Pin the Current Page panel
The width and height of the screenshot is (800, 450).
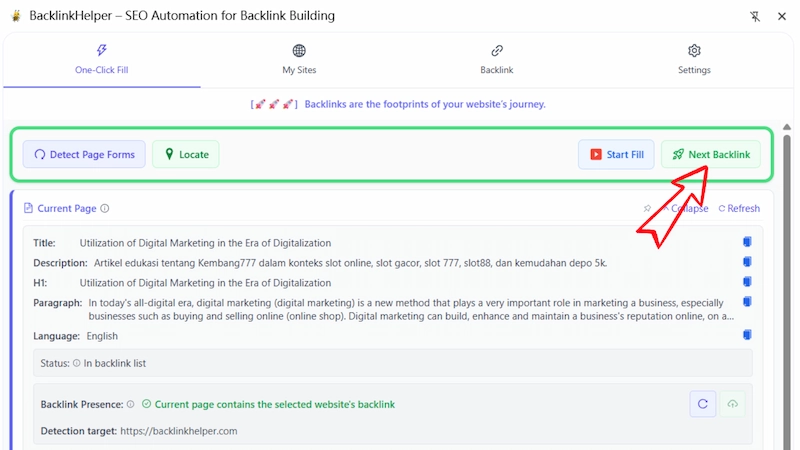pos(648,209)
